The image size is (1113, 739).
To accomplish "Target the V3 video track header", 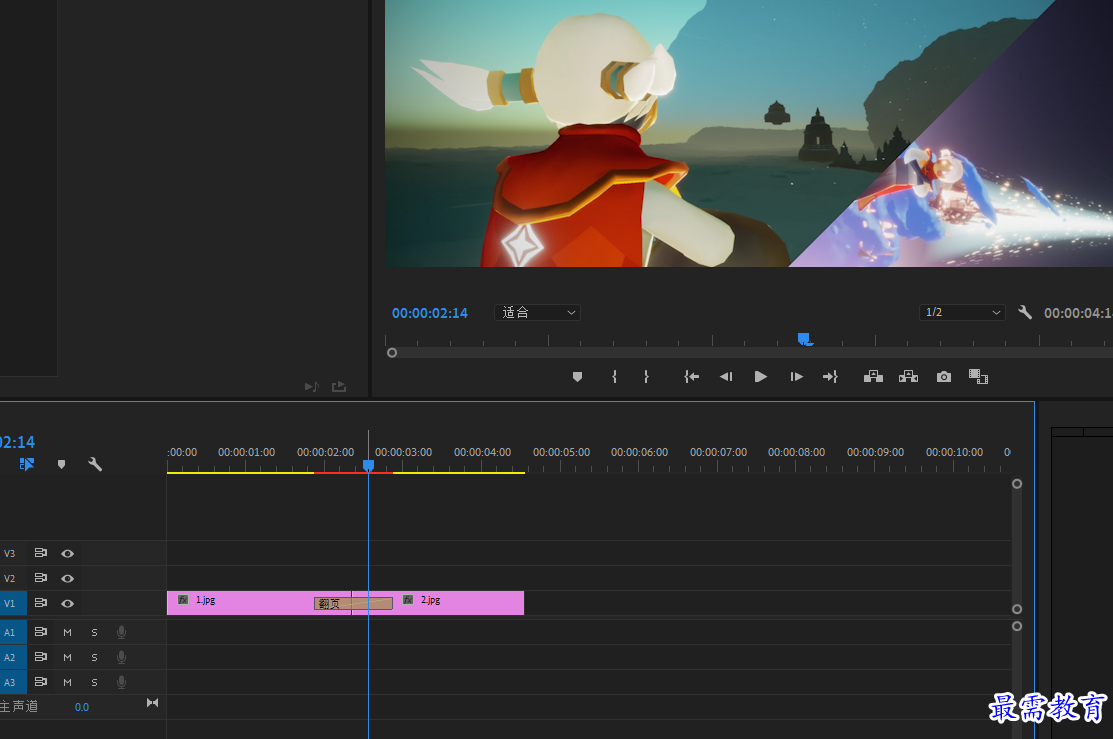I will point(10,554).
